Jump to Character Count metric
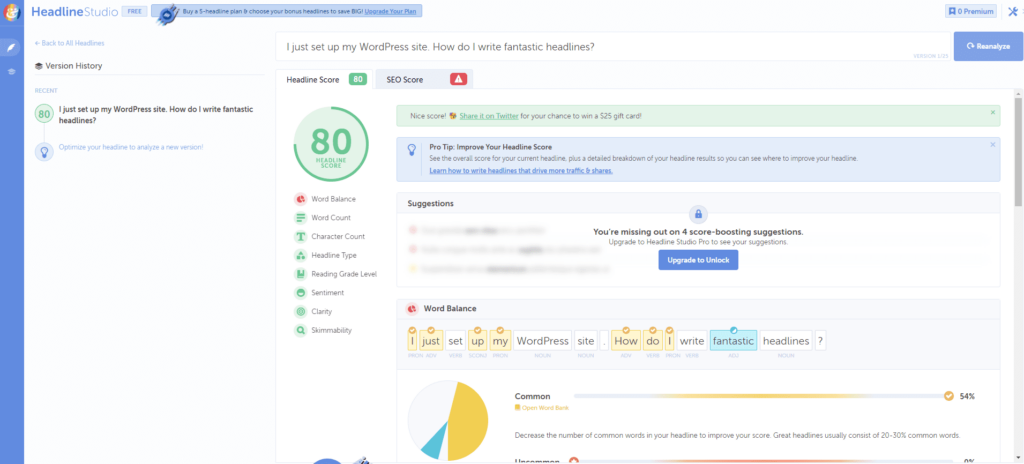1024x464 pixels. coord(330,237)
